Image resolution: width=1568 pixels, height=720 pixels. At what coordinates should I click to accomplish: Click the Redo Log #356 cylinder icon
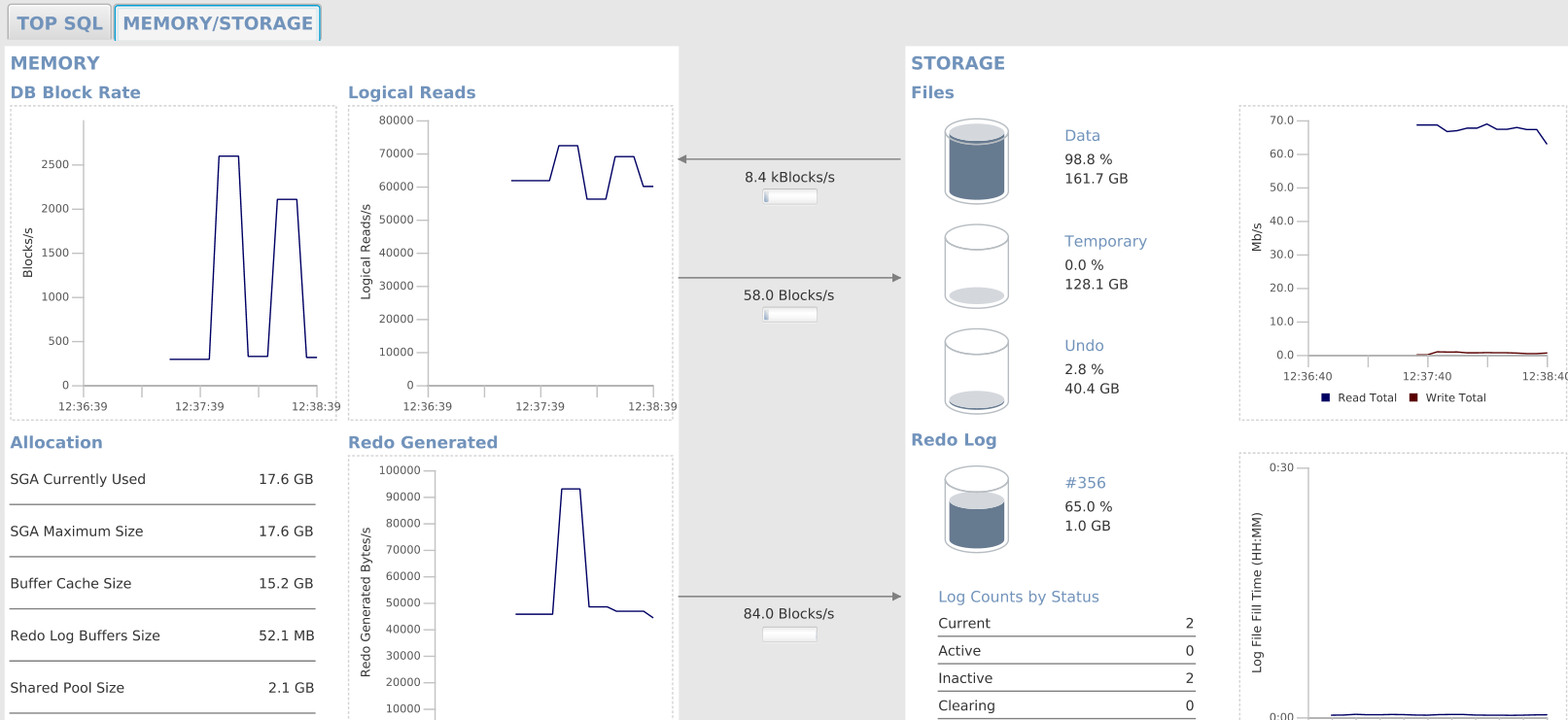coord(976,508)
